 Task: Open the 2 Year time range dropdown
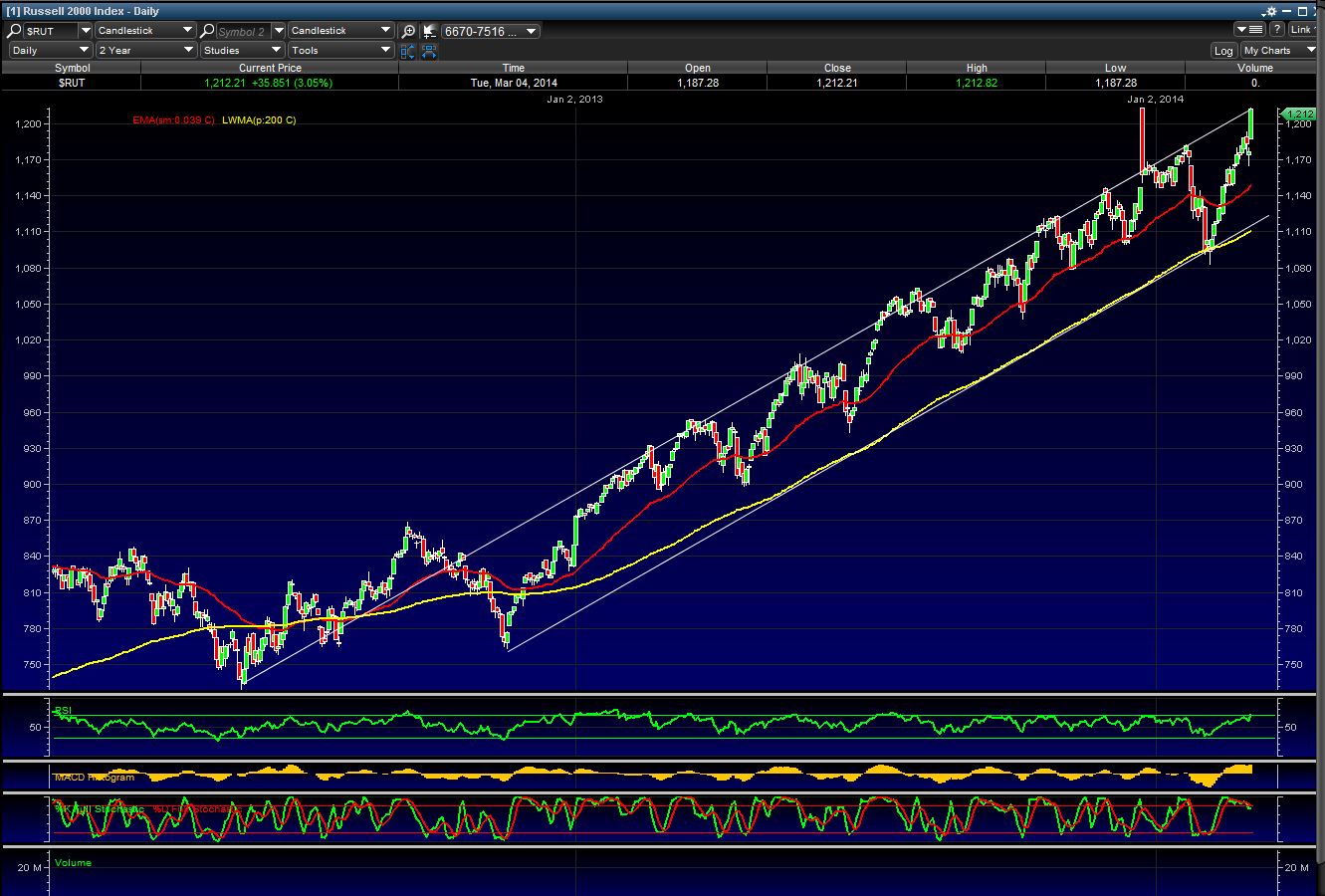point(145,50)
